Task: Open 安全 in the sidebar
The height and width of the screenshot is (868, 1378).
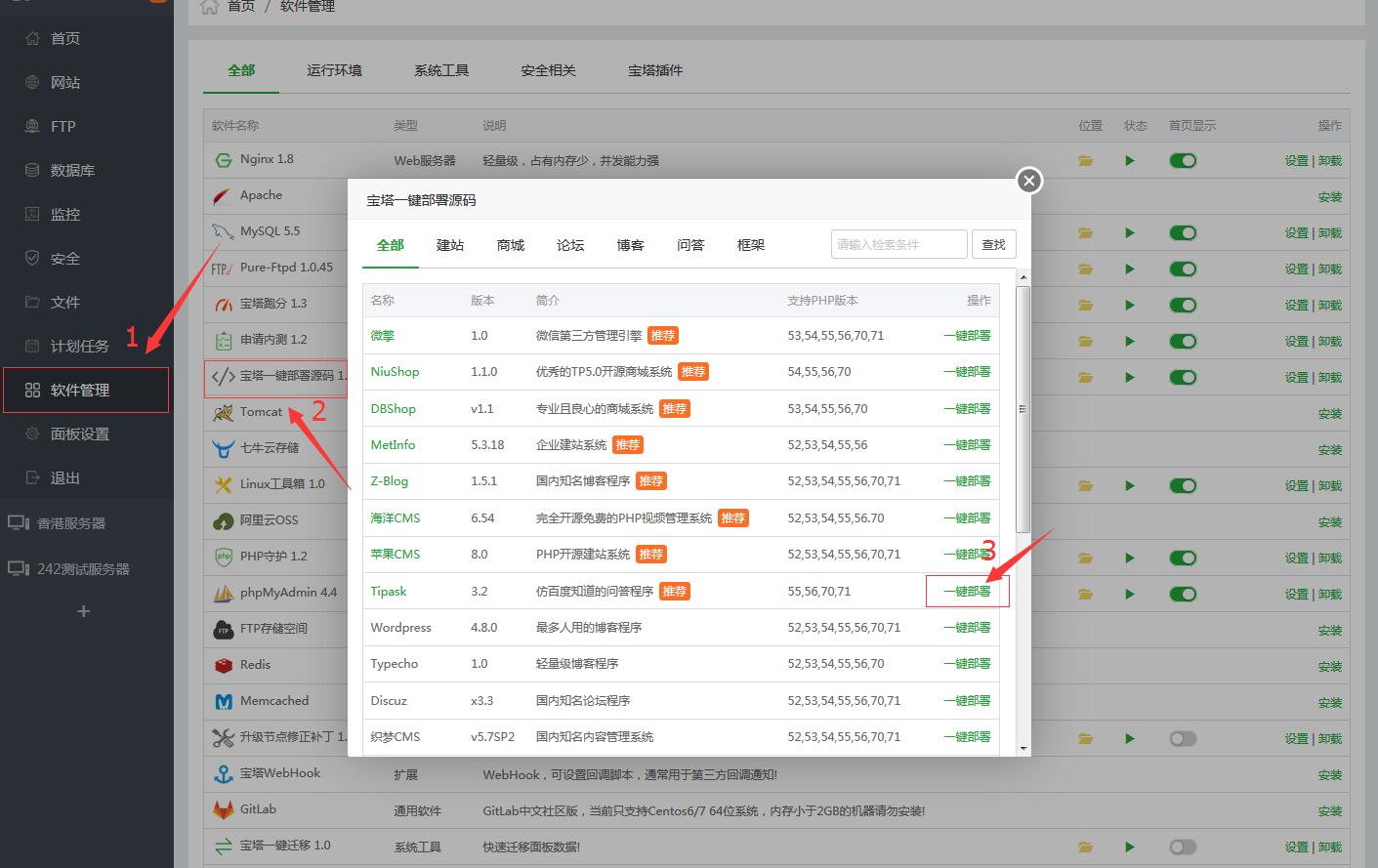Action: tap(64, 258)
